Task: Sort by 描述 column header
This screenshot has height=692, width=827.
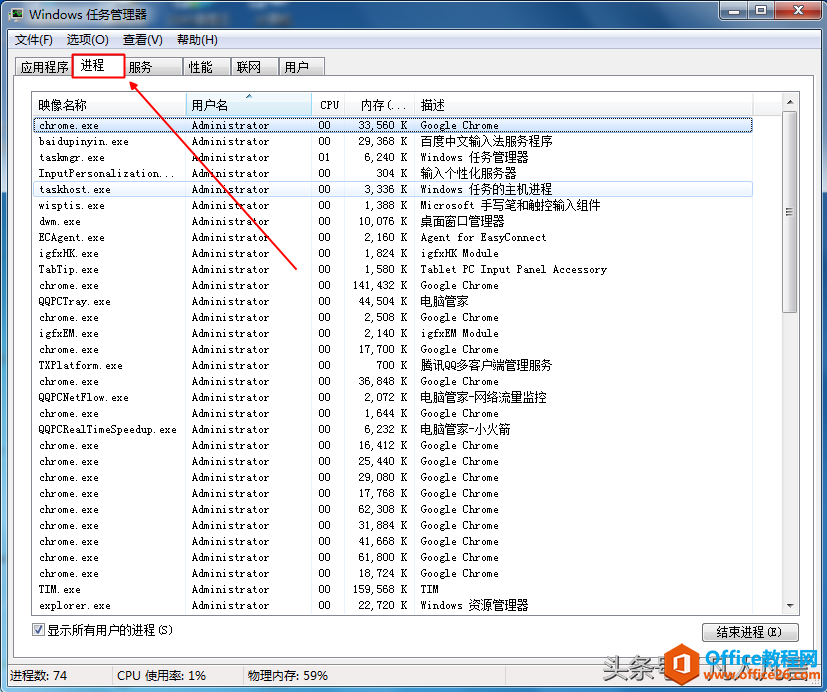Action: click(x=583, y=105)
